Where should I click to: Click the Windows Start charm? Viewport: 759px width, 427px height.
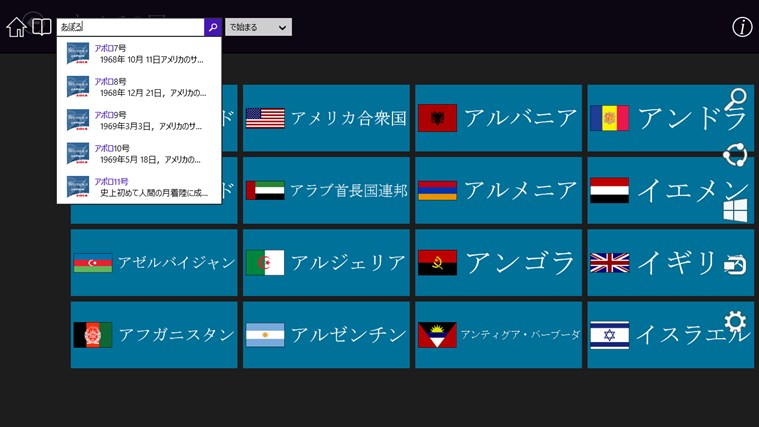[735, 210]
